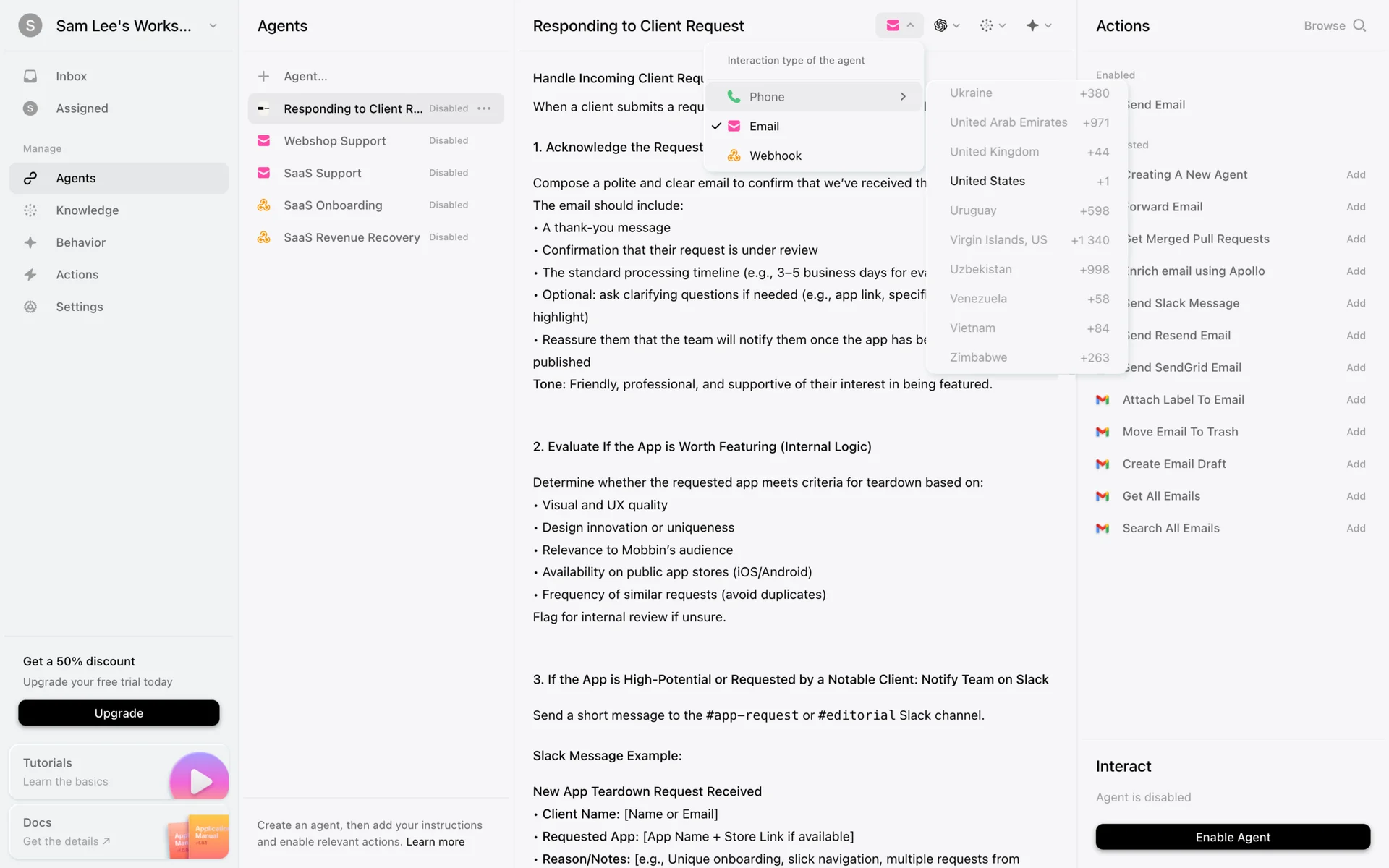Image resolution: width=1389 pixels, height=868 pixels.
Task: Click the Knowledge sidebar icon
Action: coord(30,210)
